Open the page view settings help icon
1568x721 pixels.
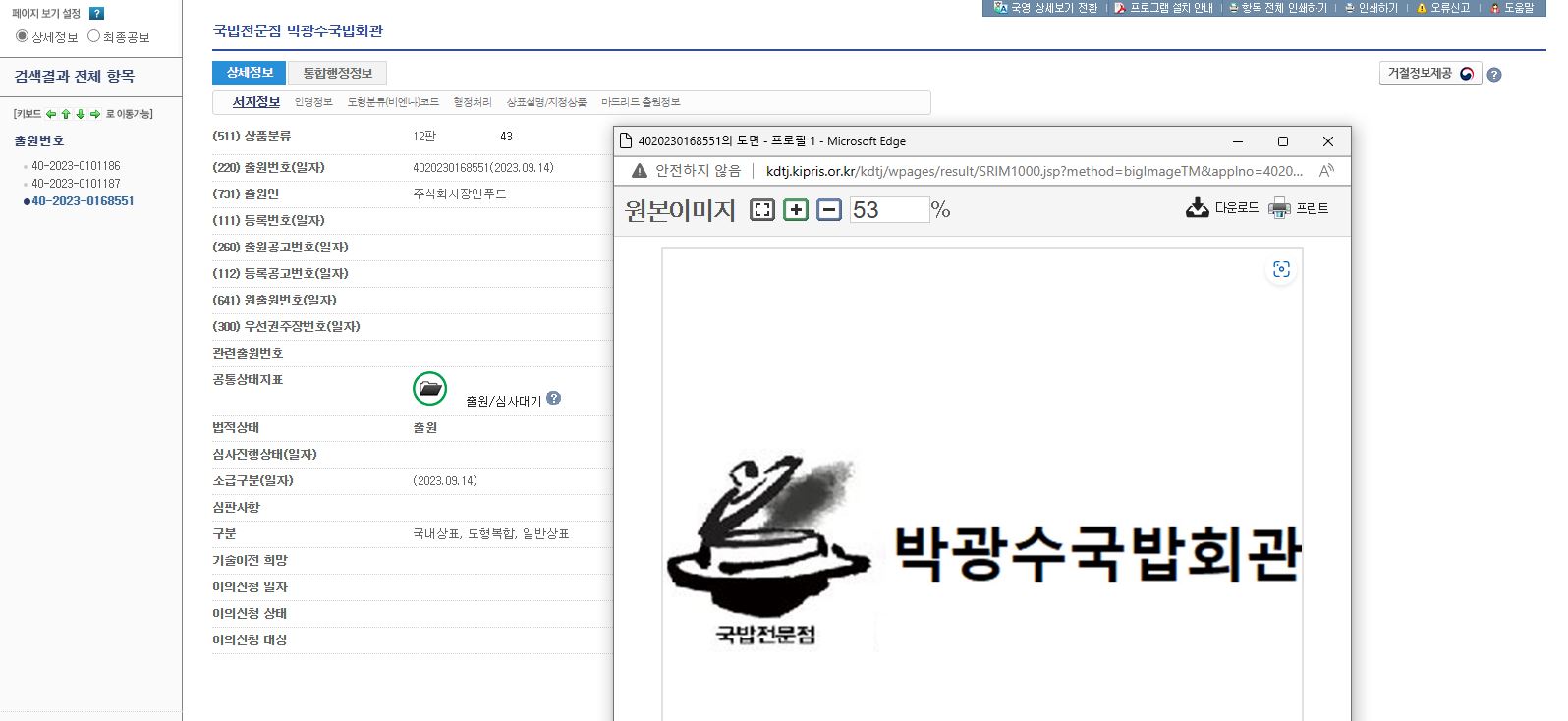coord(96,13)
